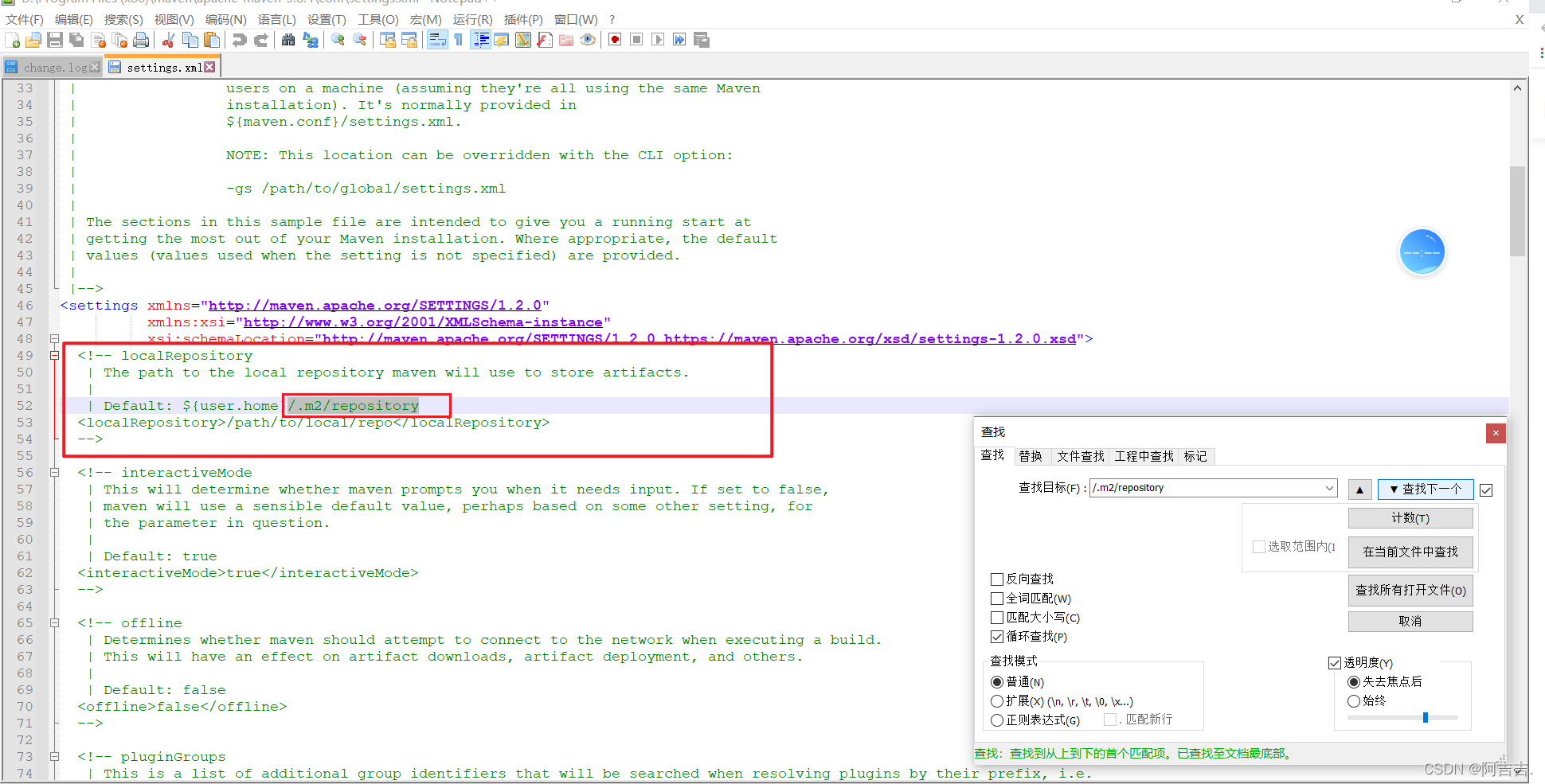The width and height of the screenshot is (1545, 784).
Task: Click the Close All files toolbar icon
Action: (x=119, y=40)
